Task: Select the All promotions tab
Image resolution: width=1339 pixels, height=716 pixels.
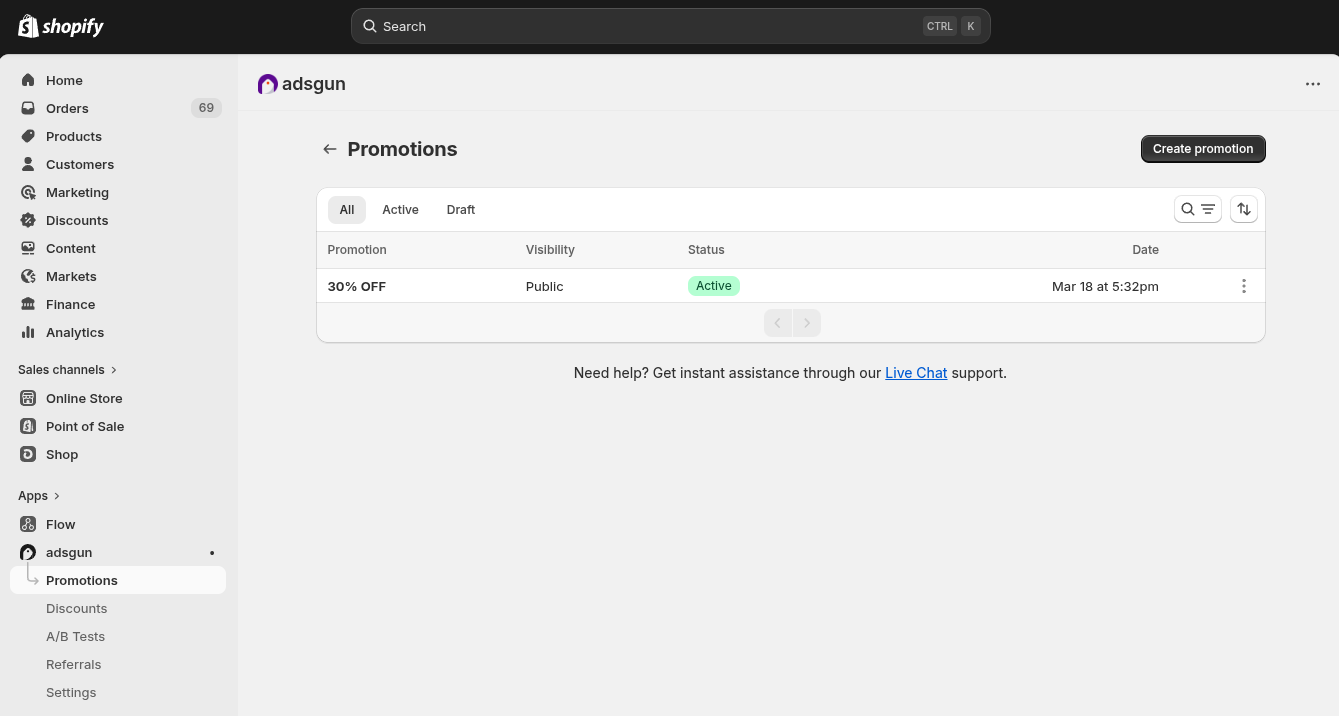Action: point(346,209)
